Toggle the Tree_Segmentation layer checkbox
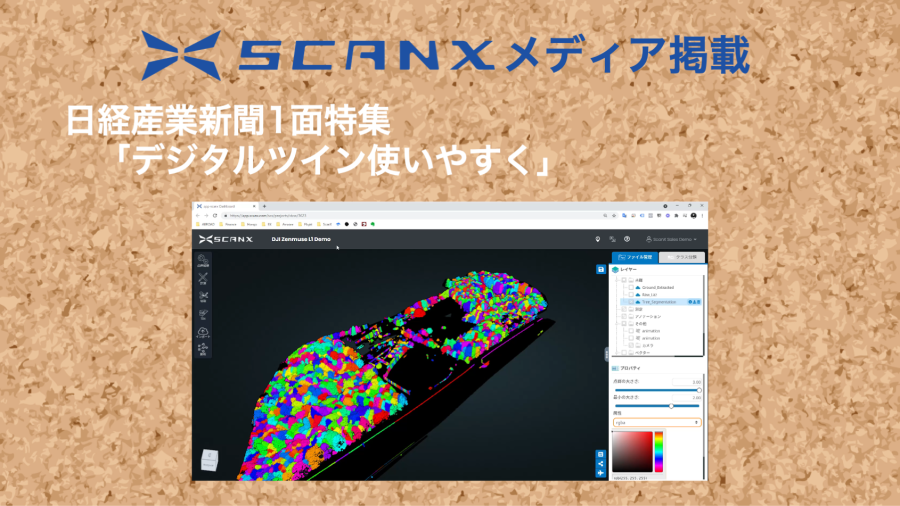900x506 pixels. click(631, 302)
